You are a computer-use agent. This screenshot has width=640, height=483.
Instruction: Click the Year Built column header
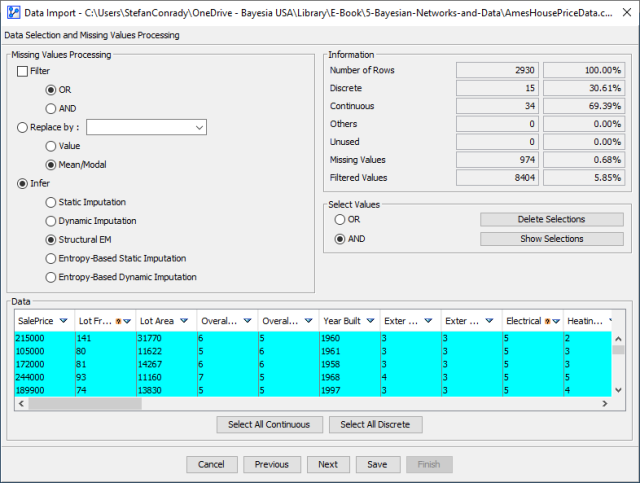(x=349, y=321)
